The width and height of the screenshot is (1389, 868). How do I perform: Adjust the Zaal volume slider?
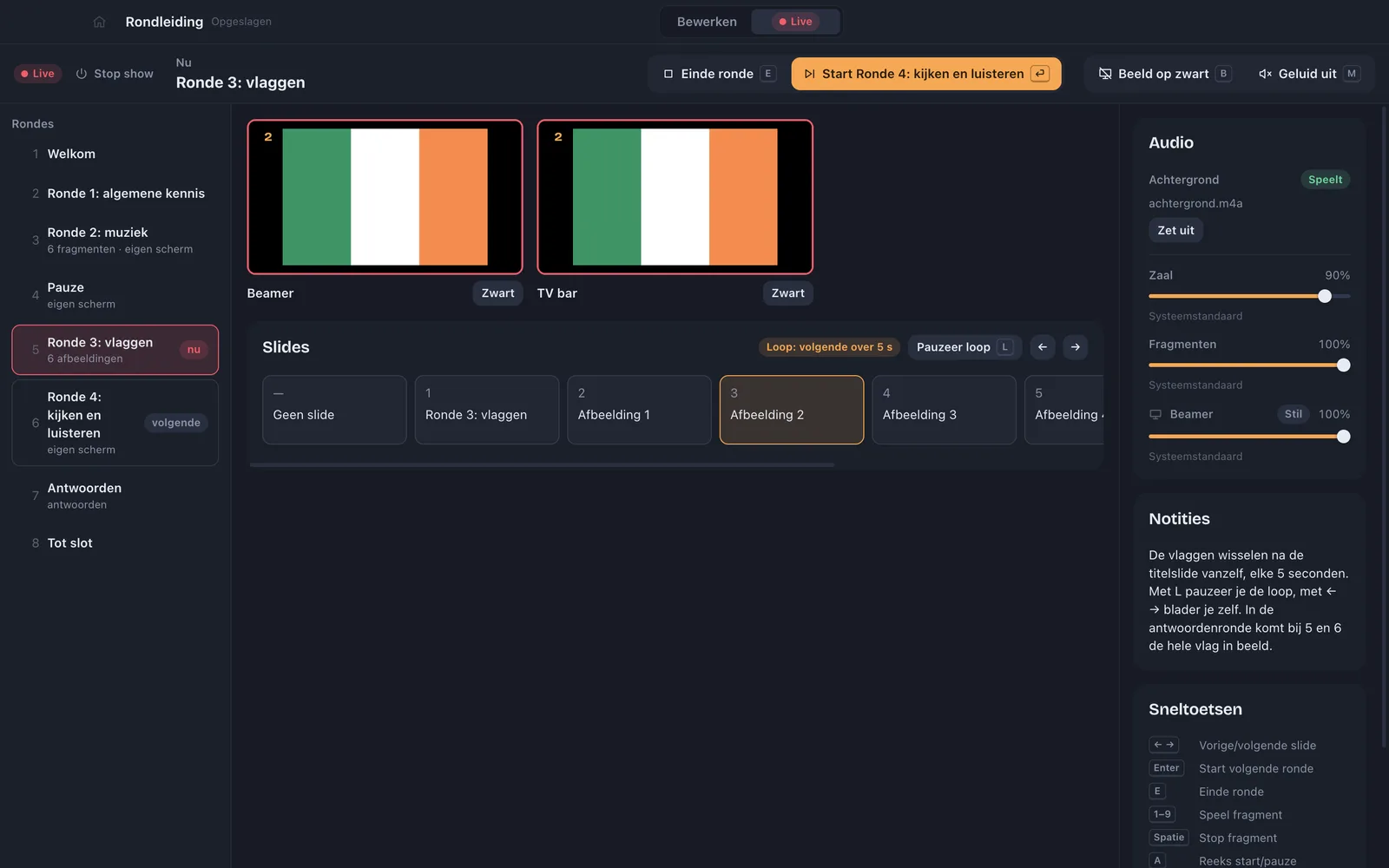point(1249,296)
